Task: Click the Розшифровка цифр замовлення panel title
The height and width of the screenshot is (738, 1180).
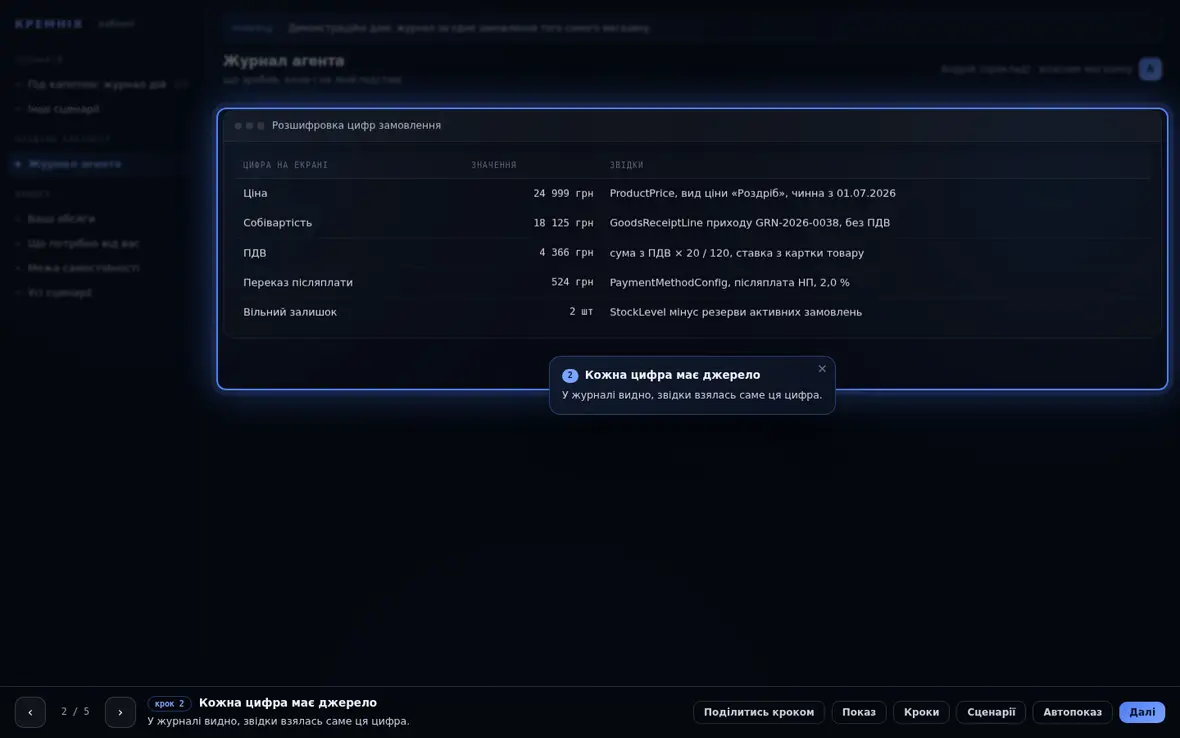Action: click(357, 126)
